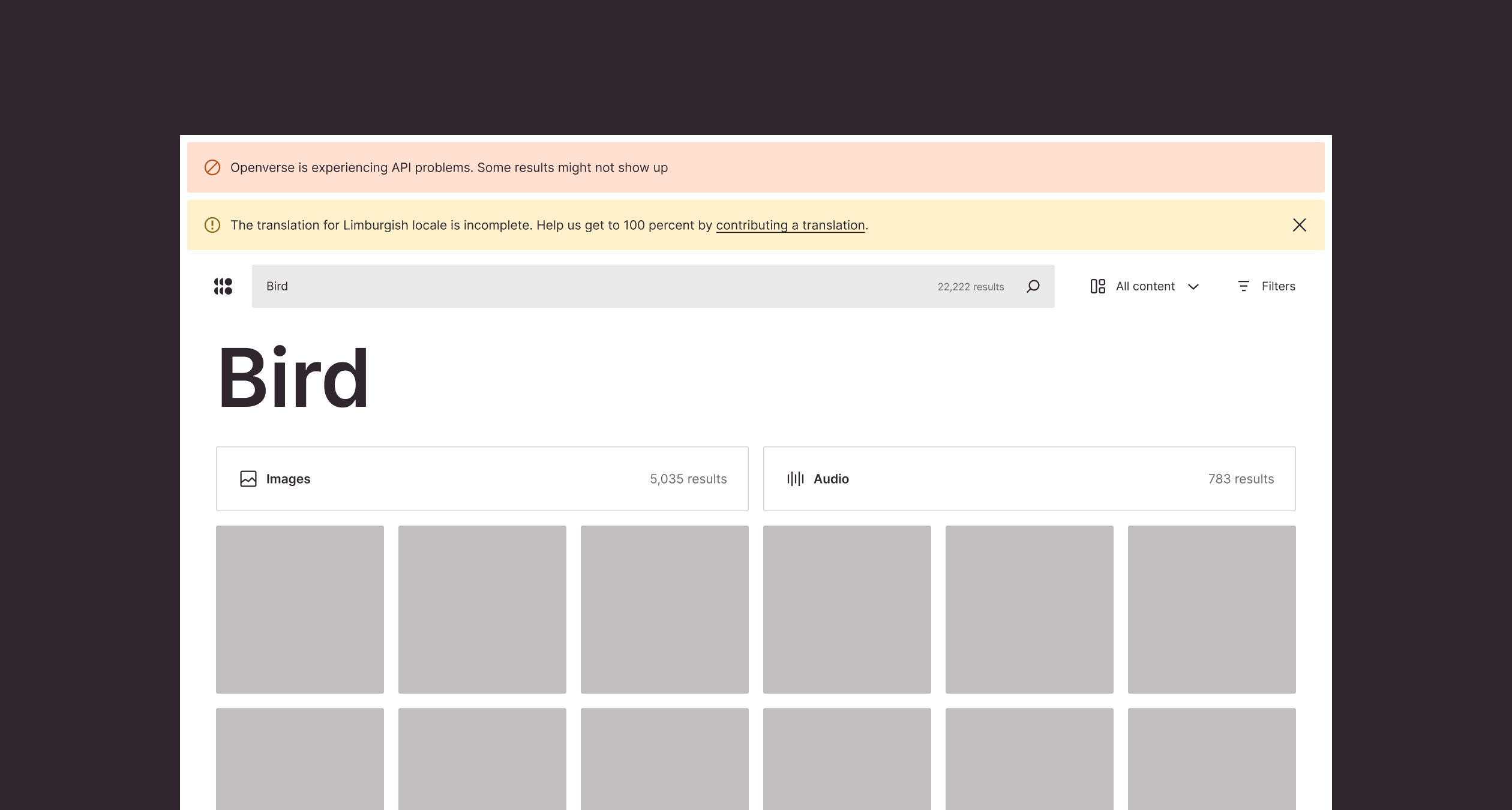
Task: Click the Openverse logo icon
Action: coord(223,286)
